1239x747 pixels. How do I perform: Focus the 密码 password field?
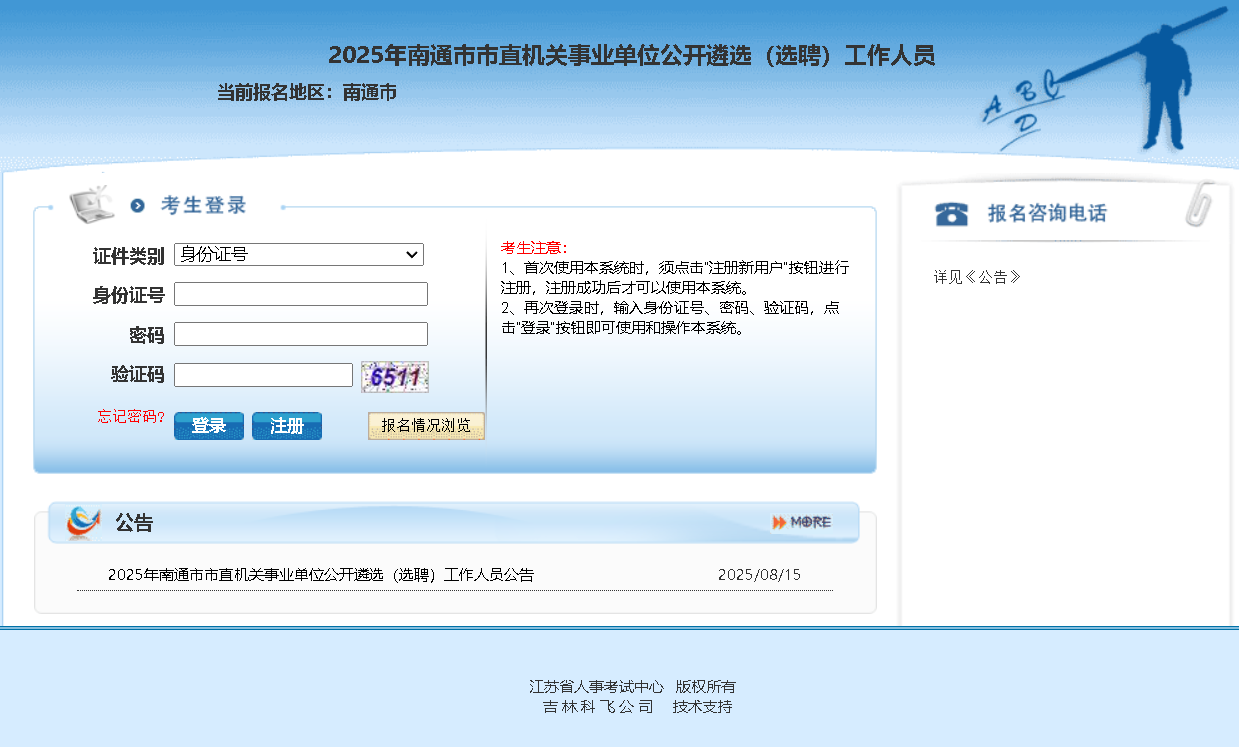click(x=301, y=334)
